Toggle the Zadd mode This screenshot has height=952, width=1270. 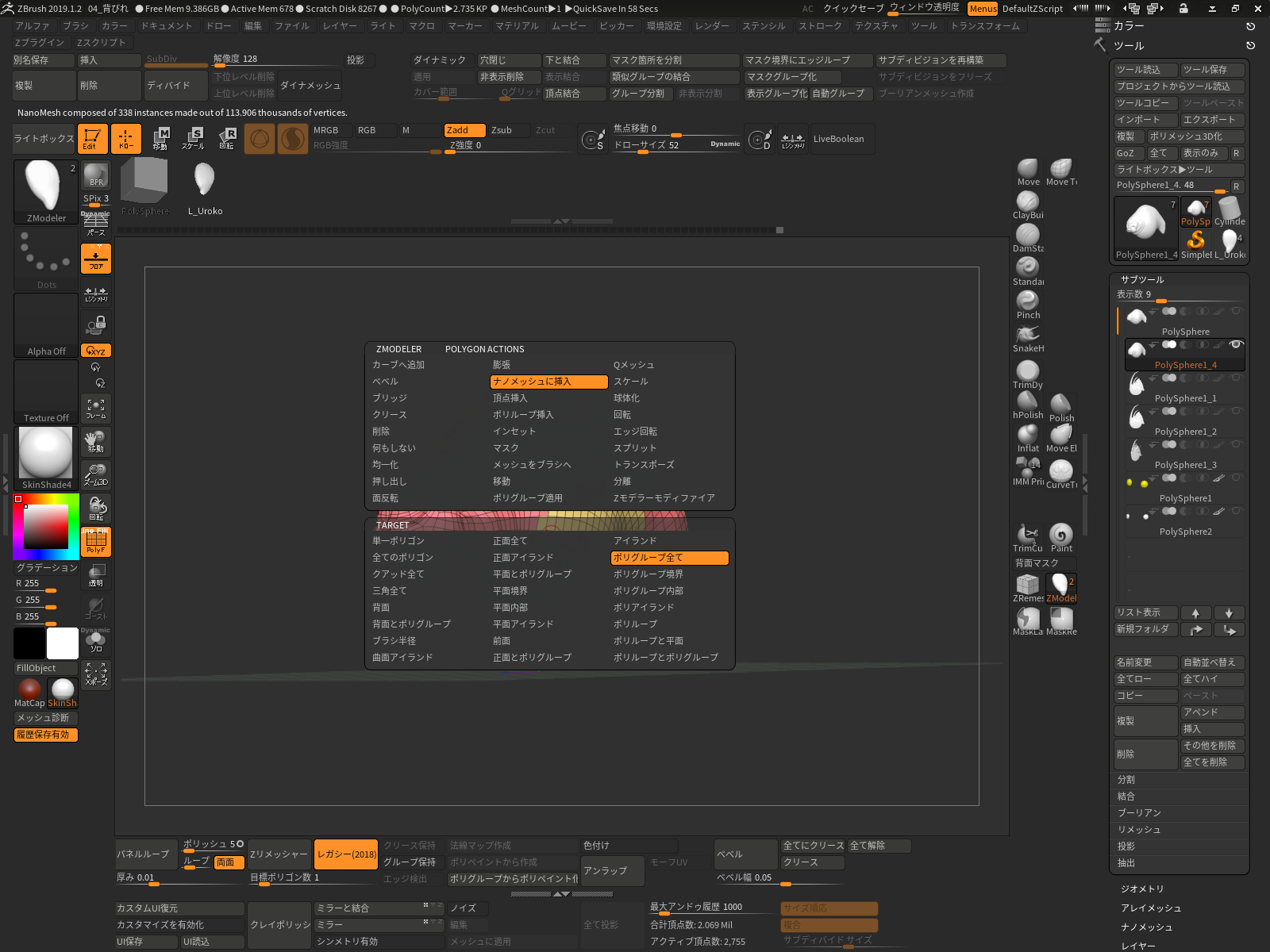point(464,130)
